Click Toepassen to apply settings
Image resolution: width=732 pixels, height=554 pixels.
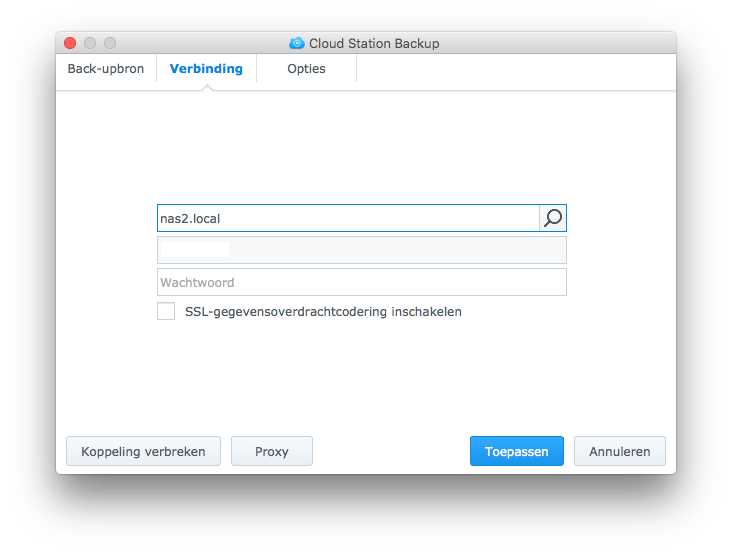tap(516, 451)
